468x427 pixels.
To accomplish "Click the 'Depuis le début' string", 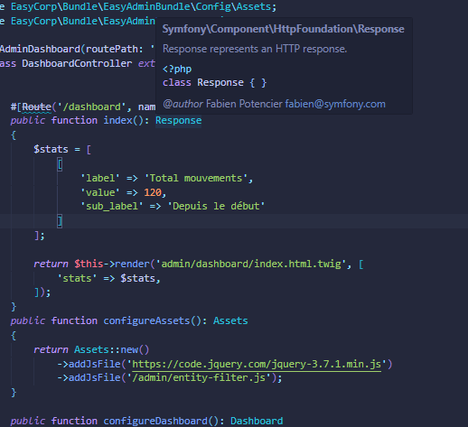I will pos(216,206).
